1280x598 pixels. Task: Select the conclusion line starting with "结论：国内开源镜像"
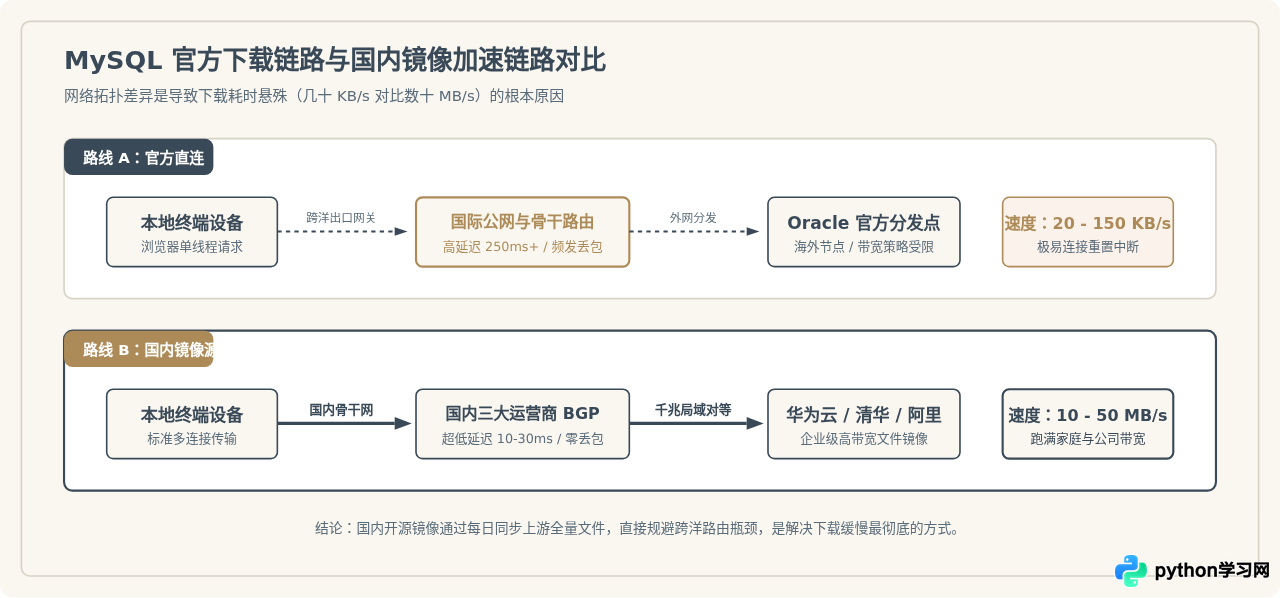638,528
